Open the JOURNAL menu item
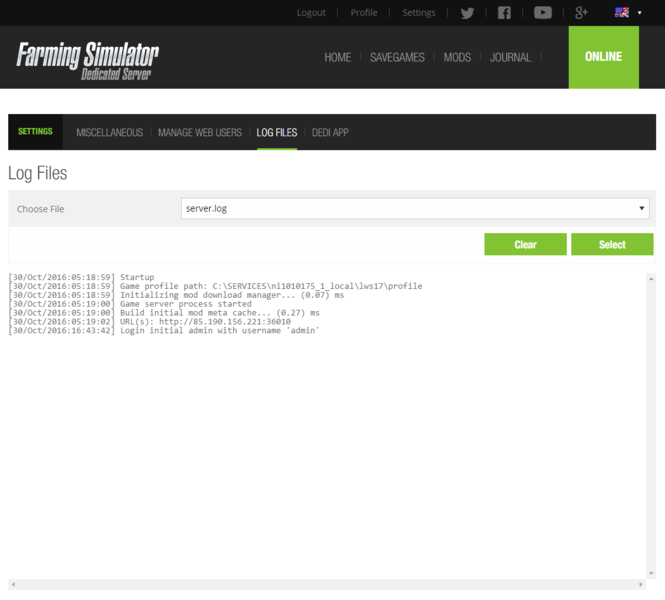Screen dimensions: 665x600 point(510,57)
